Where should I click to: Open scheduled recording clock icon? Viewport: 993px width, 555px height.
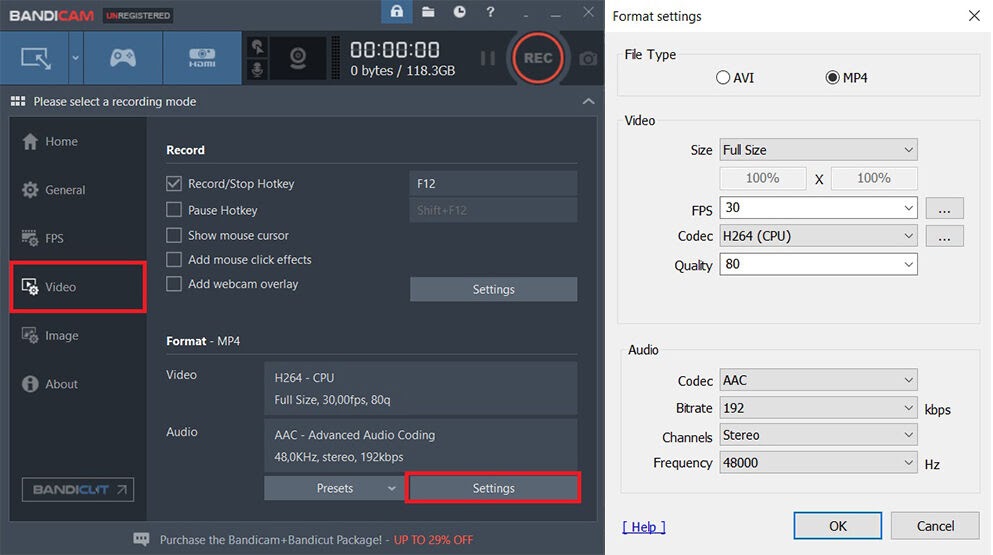(460, 11)
